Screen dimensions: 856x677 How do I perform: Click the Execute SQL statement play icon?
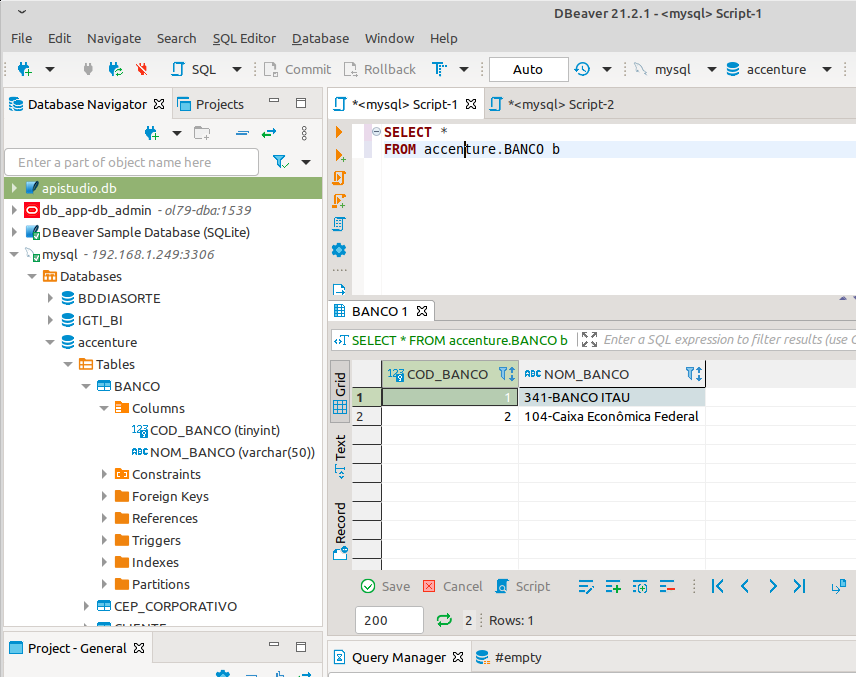[339, 132]
